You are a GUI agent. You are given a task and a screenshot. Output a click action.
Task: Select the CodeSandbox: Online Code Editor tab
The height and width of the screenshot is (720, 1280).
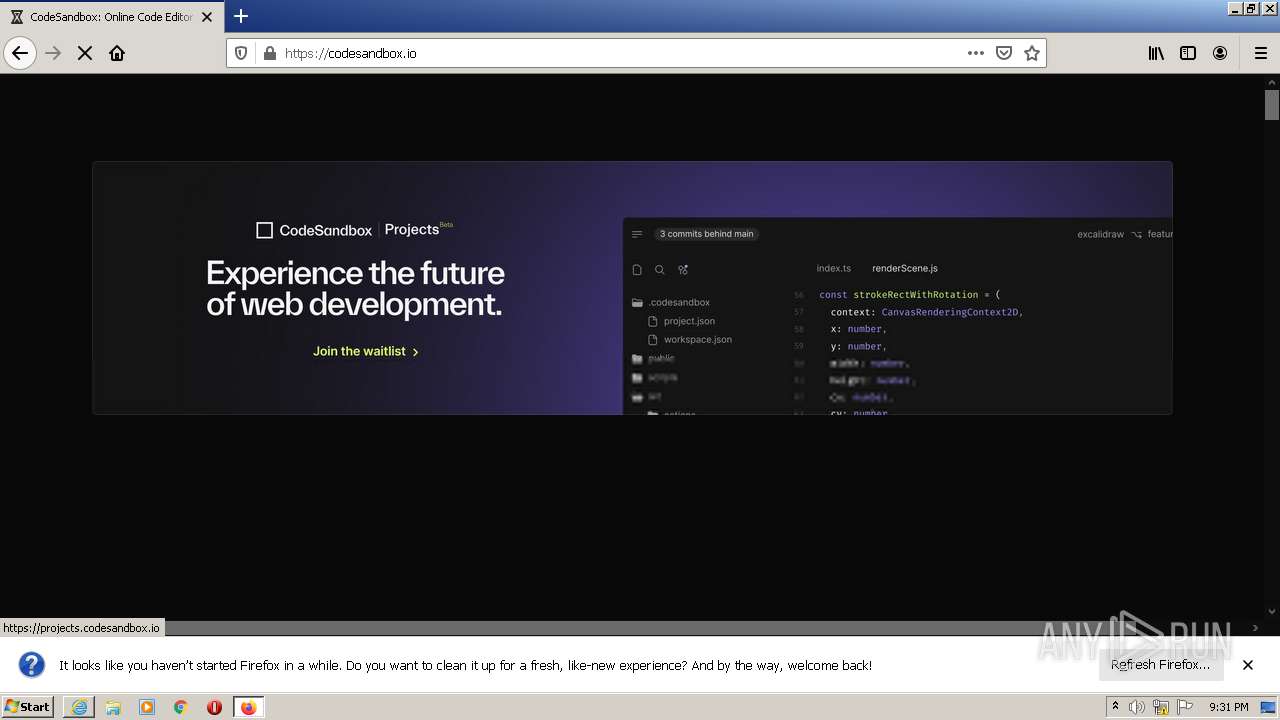[x=111, y=17]
